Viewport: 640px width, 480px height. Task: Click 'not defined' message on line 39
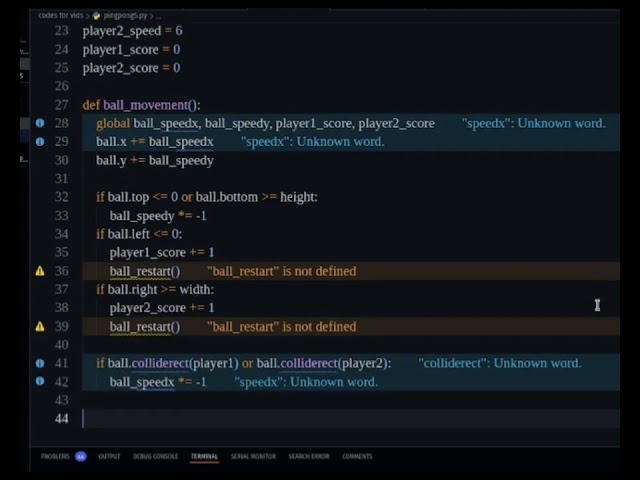point(282,327)
